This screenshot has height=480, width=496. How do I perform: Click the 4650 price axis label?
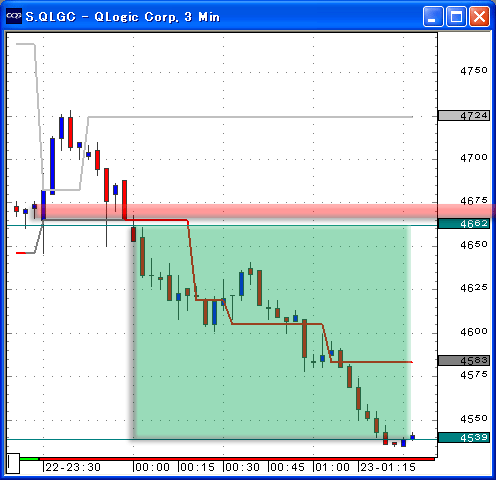point(474,245)
